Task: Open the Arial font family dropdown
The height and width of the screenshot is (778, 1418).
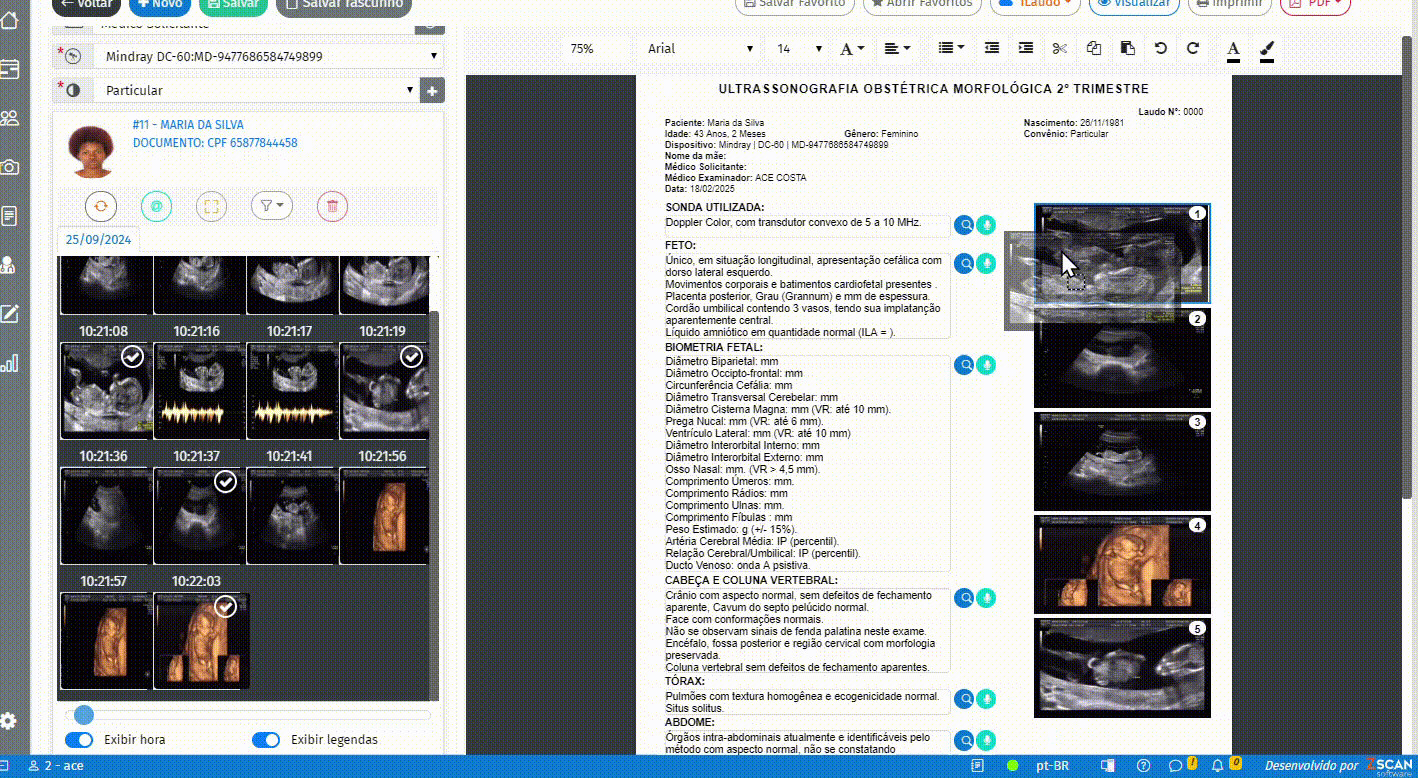Action: point(699,48)
